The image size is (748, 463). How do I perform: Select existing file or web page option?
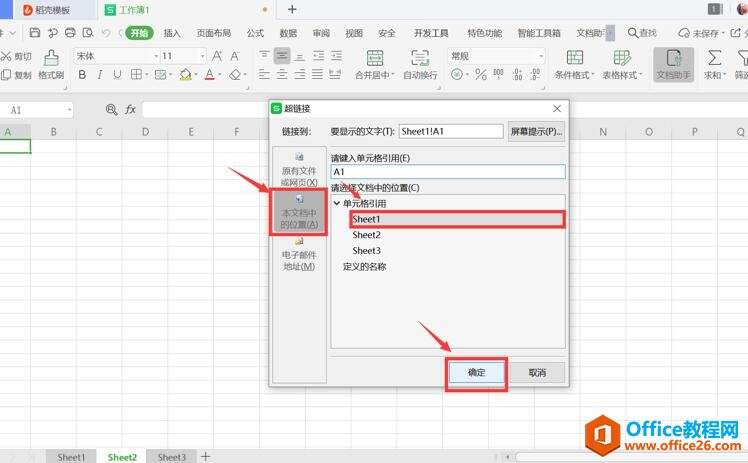click(x=298, y=169)
